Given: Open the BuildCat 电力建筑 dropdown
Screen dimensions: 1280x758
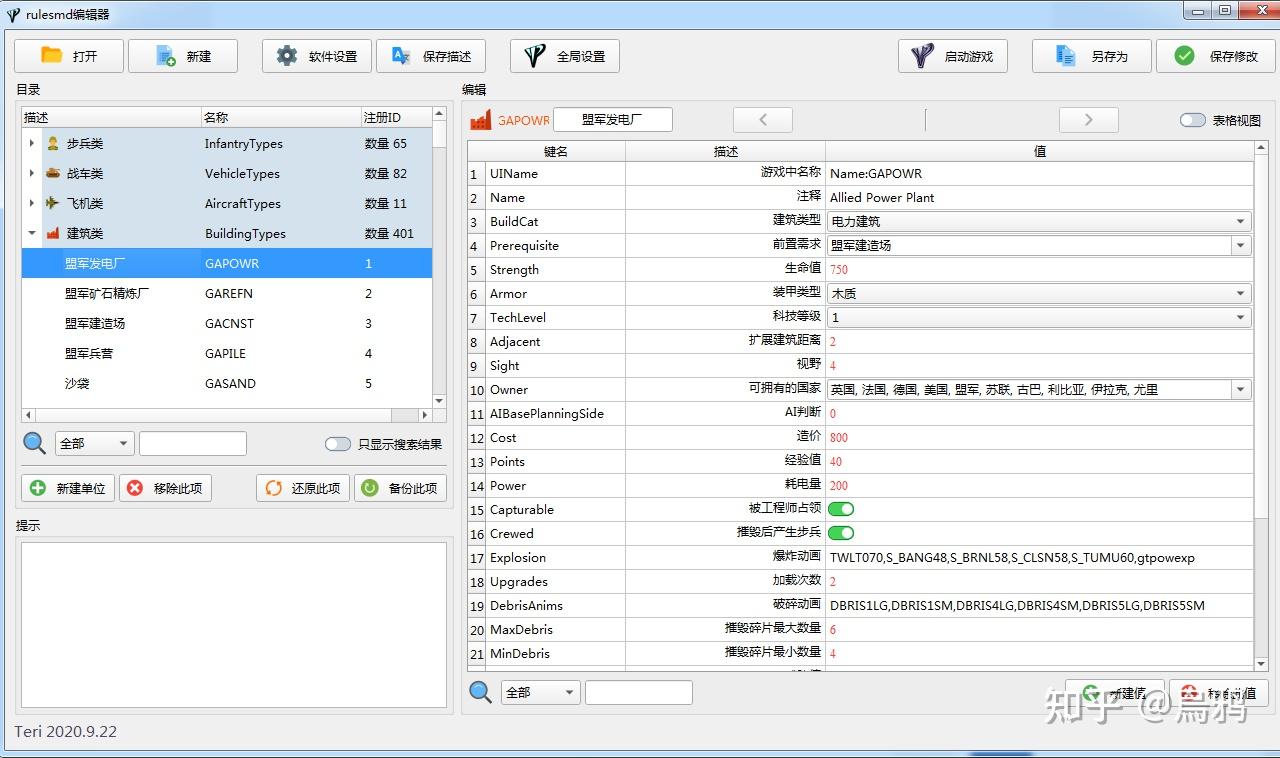Looking at the screenshot, I should click(x=1039, y=221).
